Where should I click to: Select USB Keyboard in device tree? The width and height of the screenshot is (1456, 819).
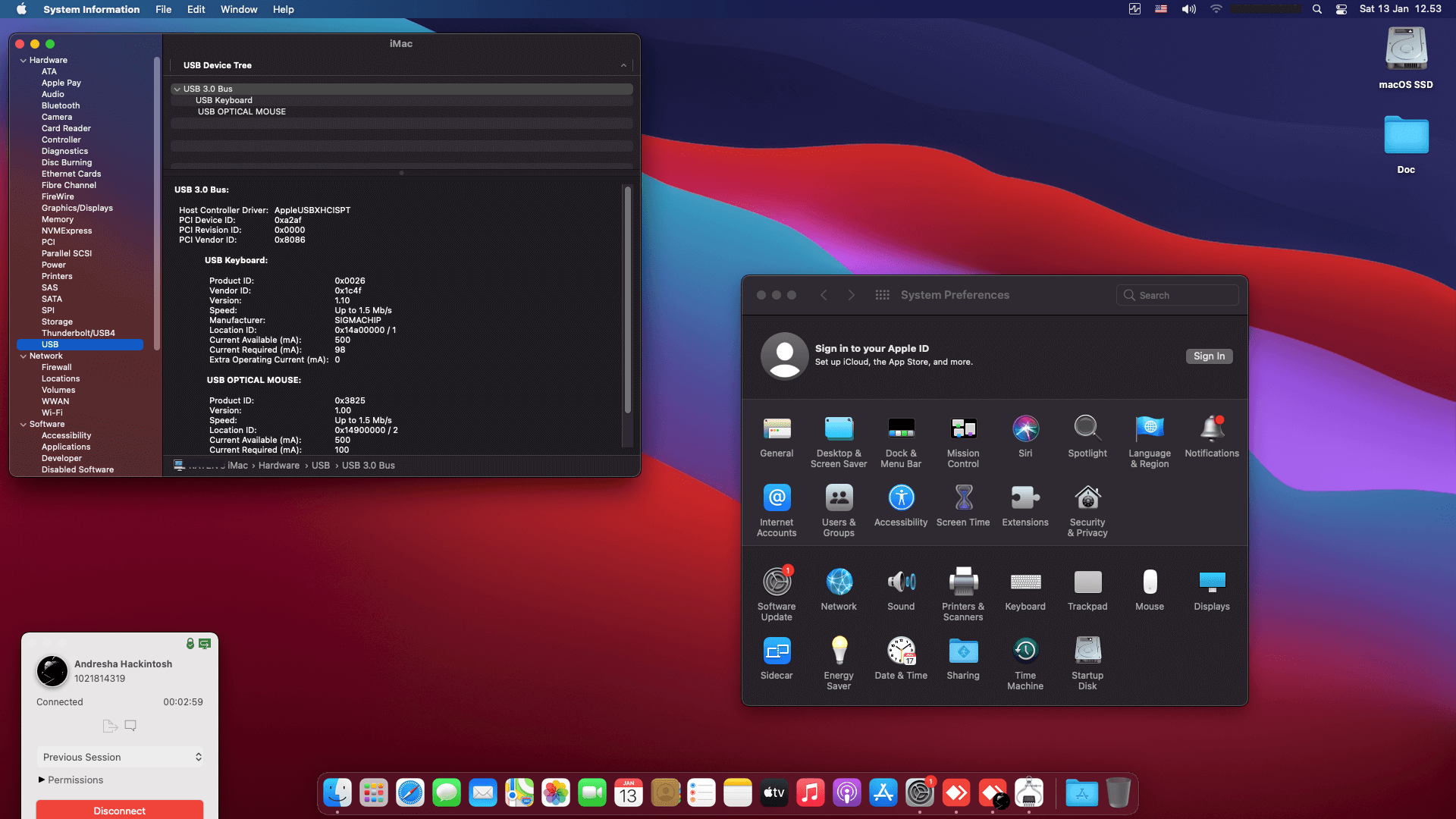point(224,100)
